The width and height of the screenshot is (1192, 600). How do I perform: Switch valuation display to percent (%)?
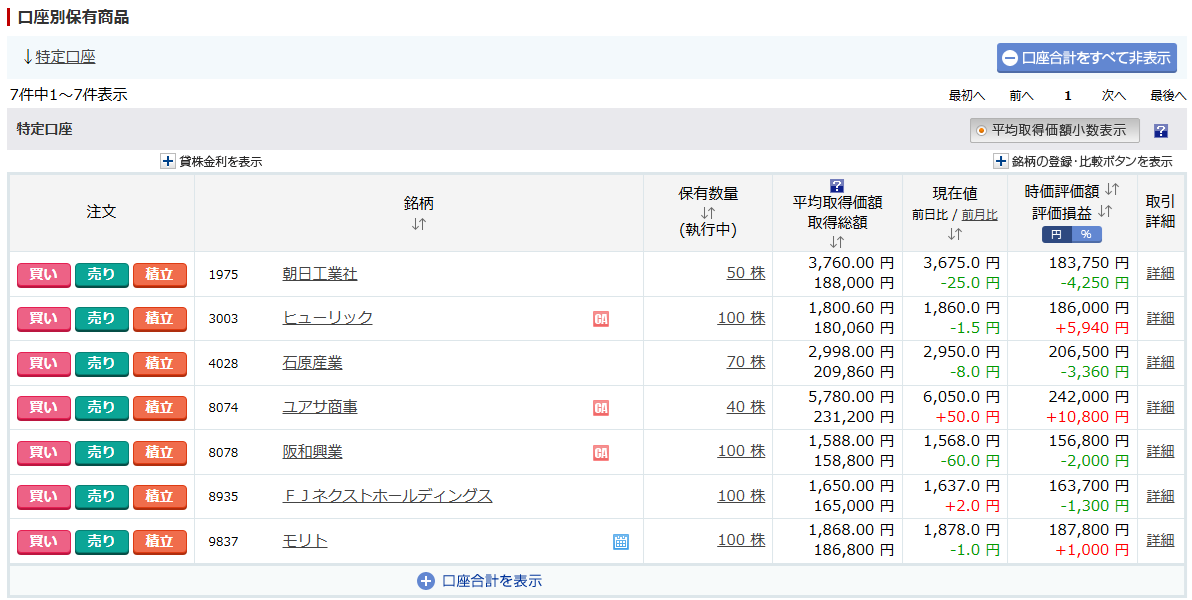1086,234
